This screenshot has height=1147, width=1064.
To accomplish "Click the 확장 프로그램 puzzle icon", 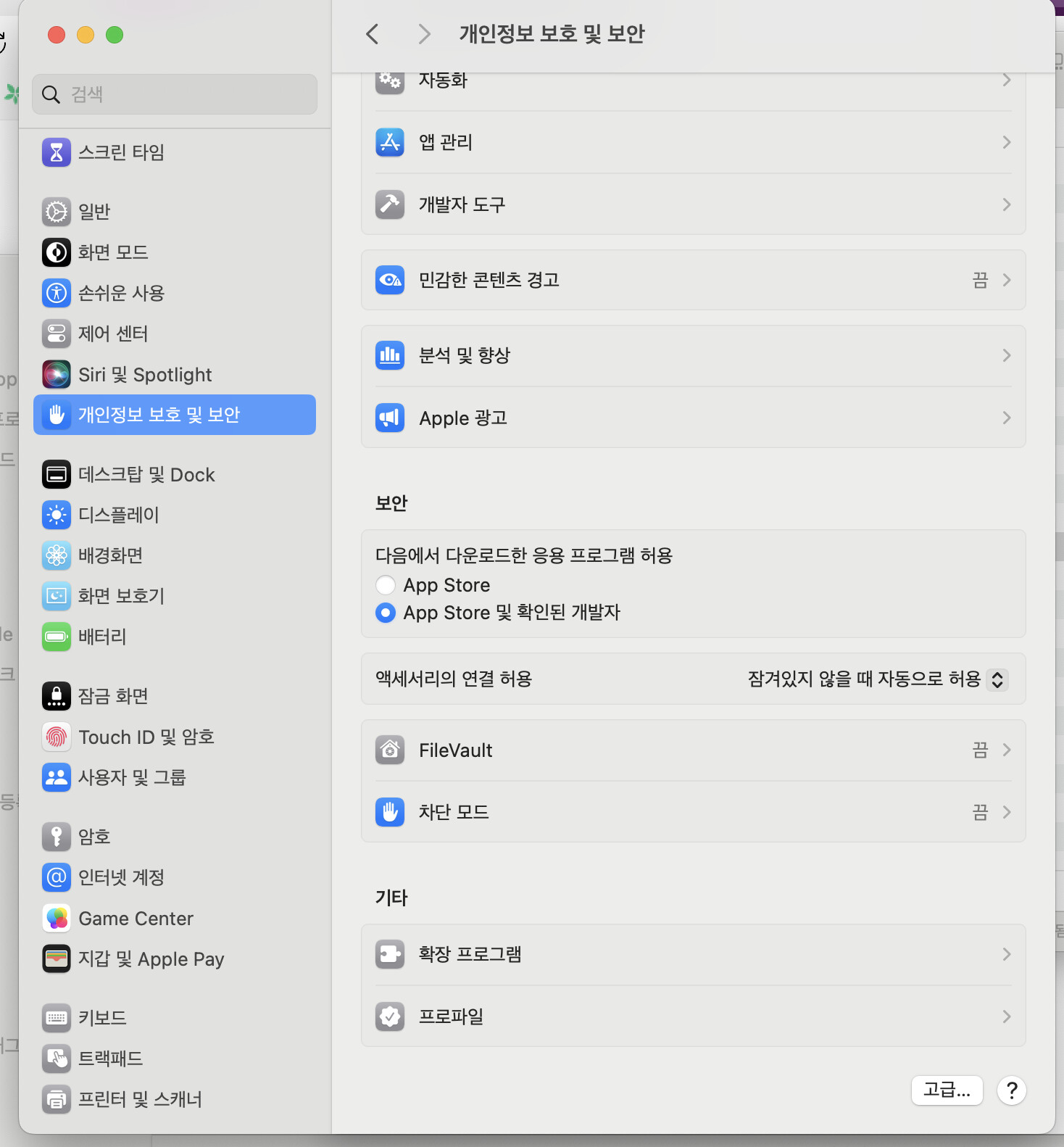I will pyautogui.click(x=390, y=954).
